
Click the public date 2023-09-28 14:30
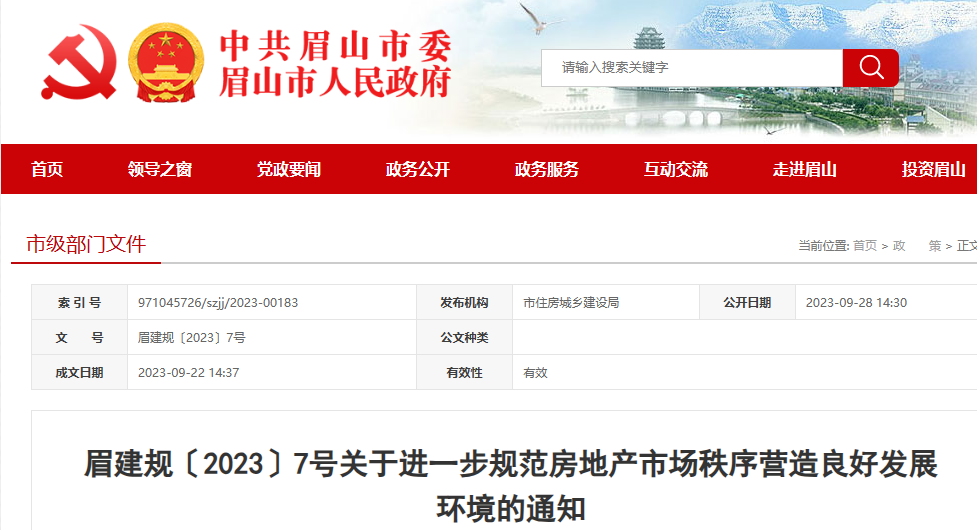(856, 303)
